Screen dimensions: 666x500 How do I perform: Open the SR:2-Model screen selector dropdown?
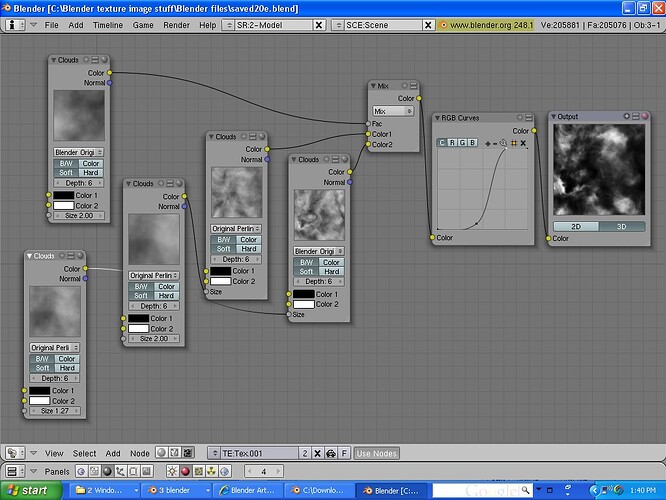(x=229, y=25)
